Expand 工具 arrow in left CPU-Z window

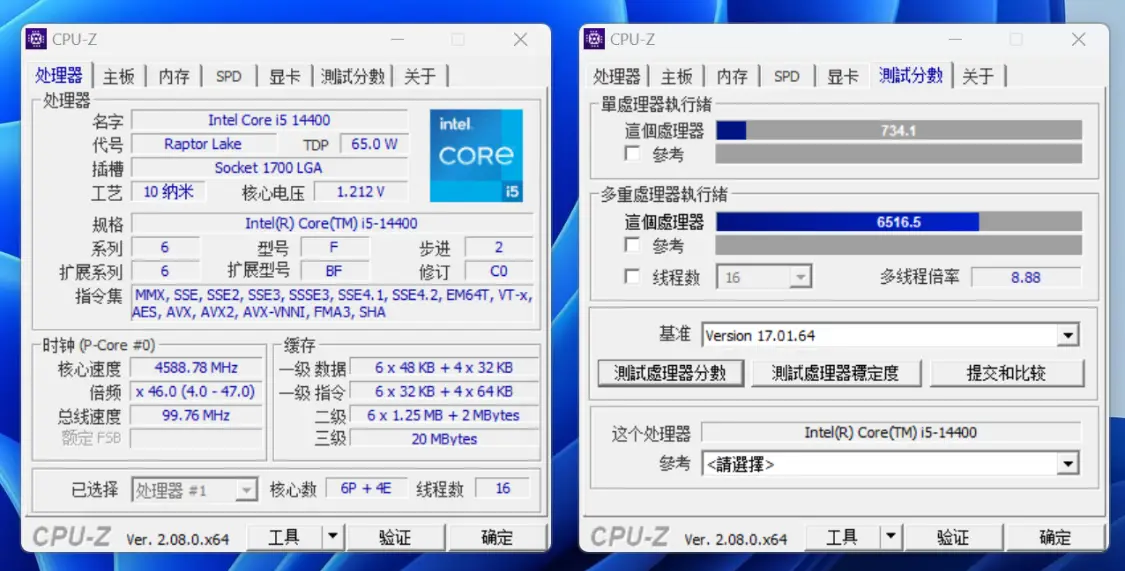coord(333,537)
